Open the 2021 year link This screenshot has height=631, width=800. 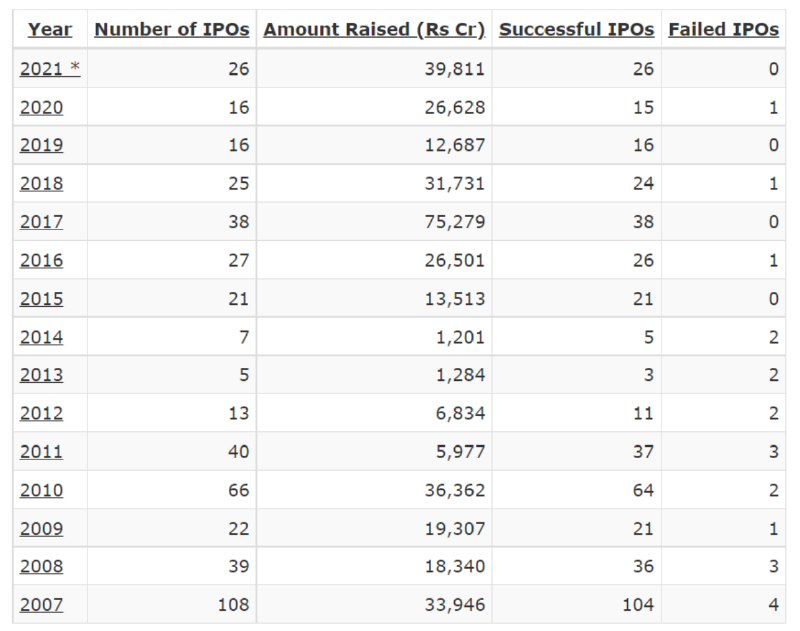tap(42, 69)
